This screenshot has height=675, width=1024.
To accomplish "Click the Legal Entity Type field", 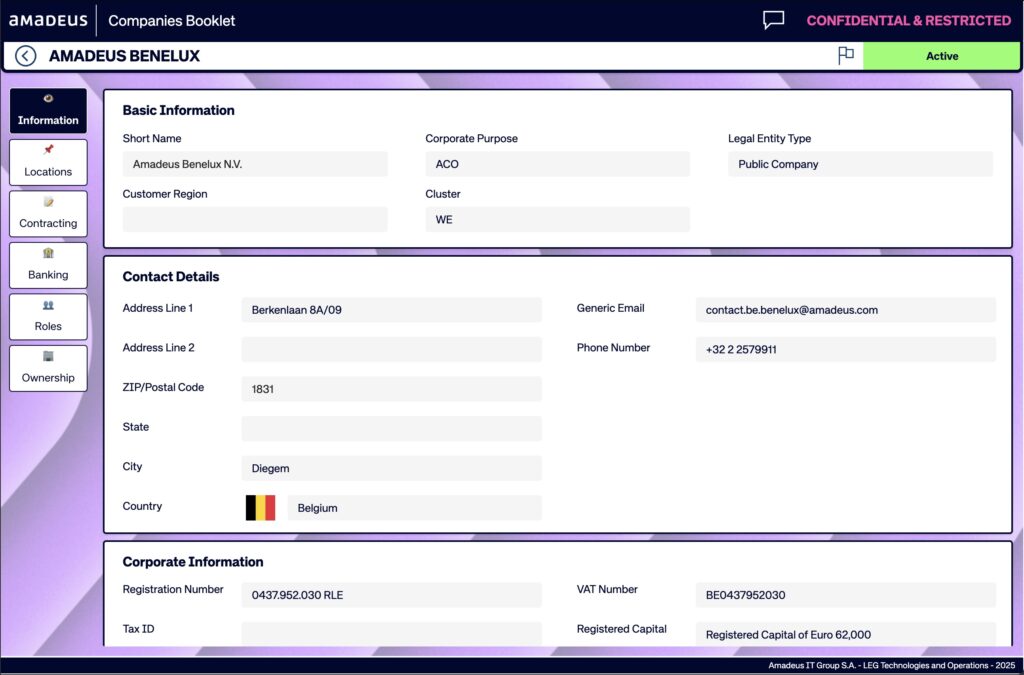I will [x=860, y=164].
